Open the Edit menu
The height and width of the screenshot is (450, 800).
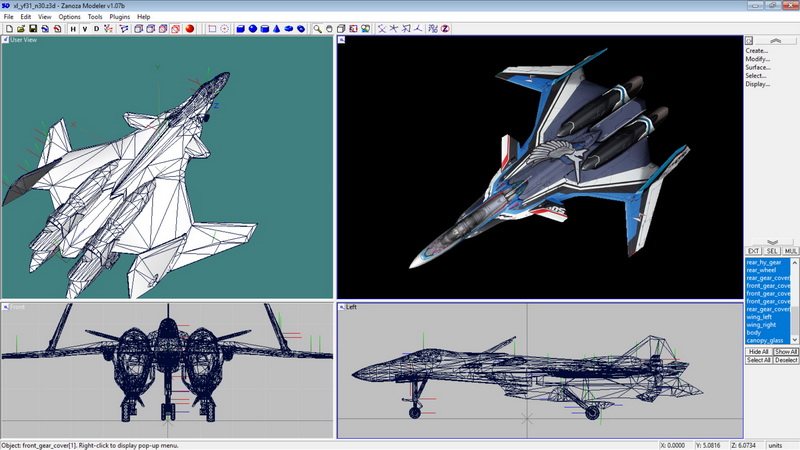(x=26, y=17)
